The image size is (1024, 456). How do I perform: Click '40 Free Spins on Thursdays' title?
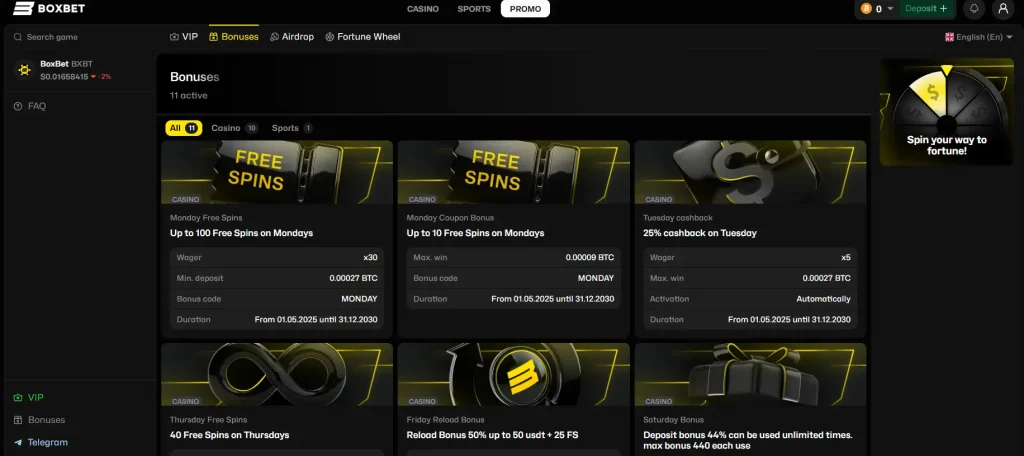tap(229, 435)
